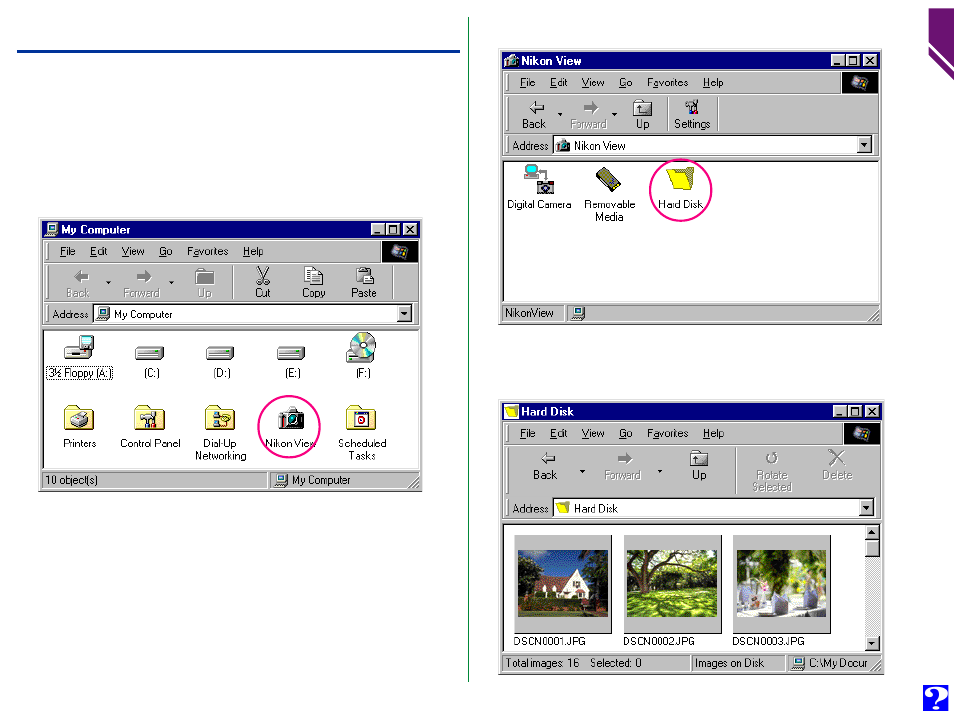Expand the Hard Disk Address dropdown
The width and height of the screenshot is (954, 715).
click(866, 507)
